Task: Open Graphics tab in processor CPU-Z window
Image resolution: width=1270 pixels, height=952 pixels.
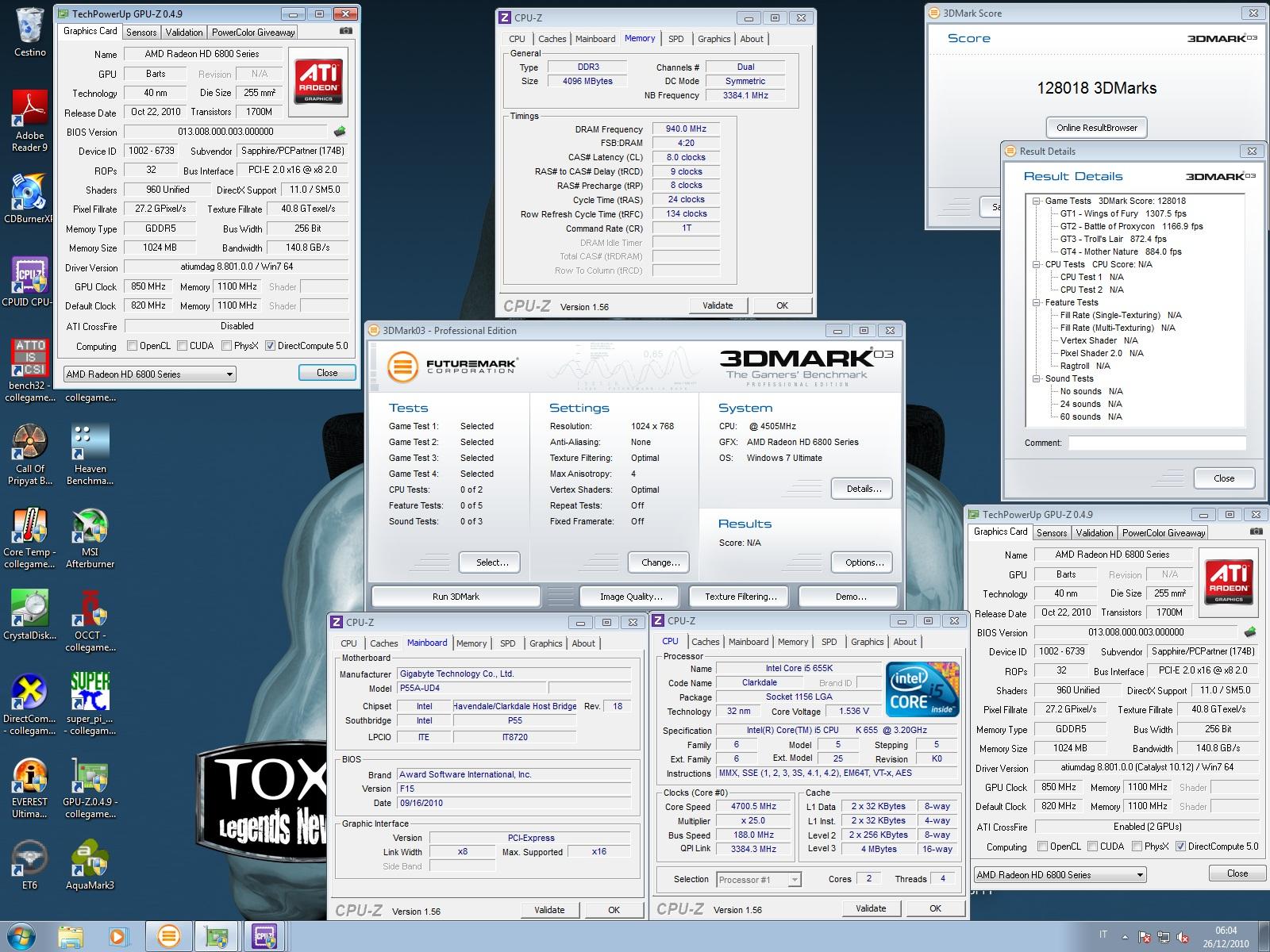Action: point(867,642)
